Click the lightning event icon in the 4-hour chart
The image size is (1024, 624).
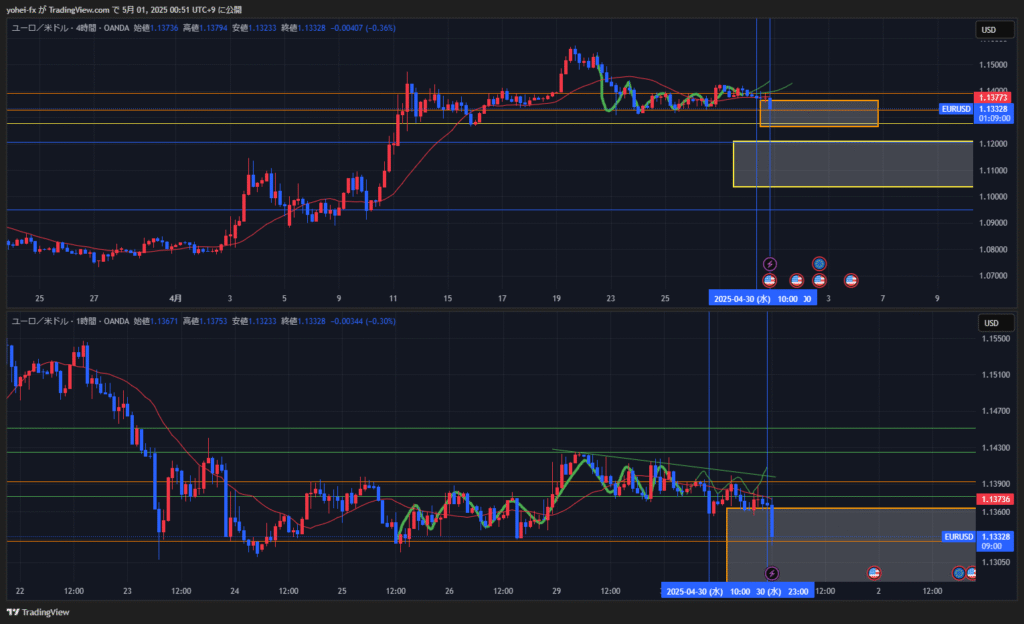pyautogui.click(x=770, y=264)
